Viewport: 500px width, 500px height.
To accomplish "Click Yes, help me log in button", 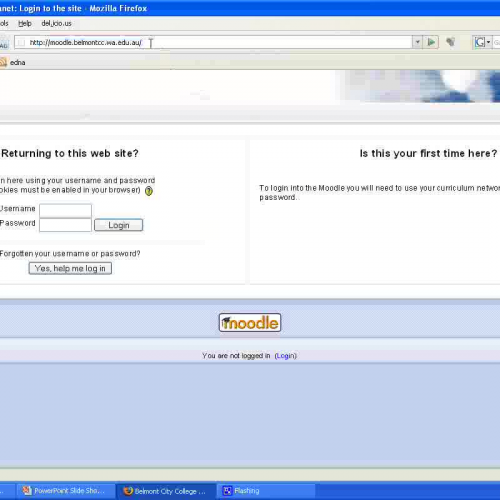I will click(x=70, y=268).
